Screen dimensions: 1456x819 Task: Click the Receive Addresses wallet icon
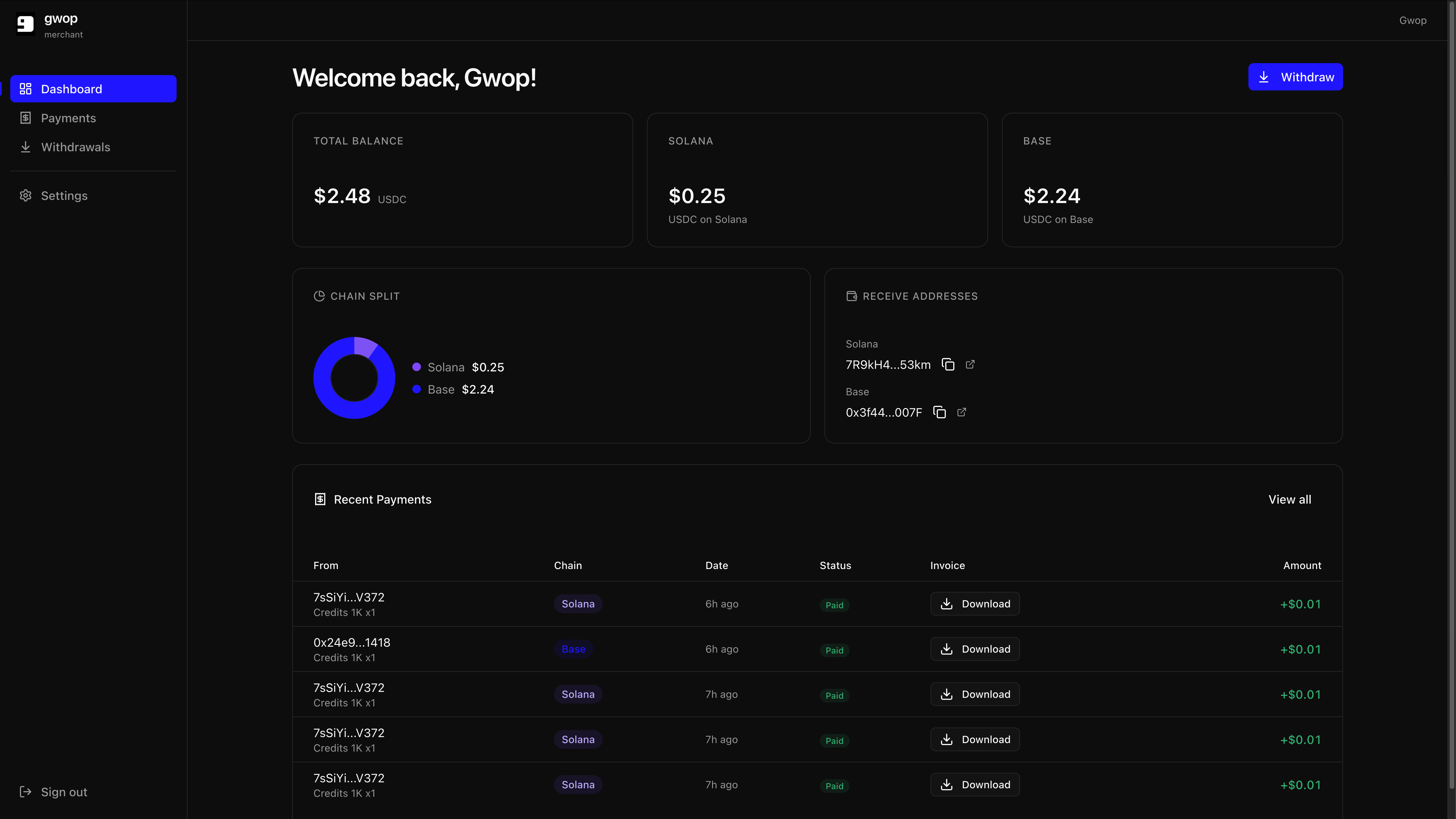851,296
